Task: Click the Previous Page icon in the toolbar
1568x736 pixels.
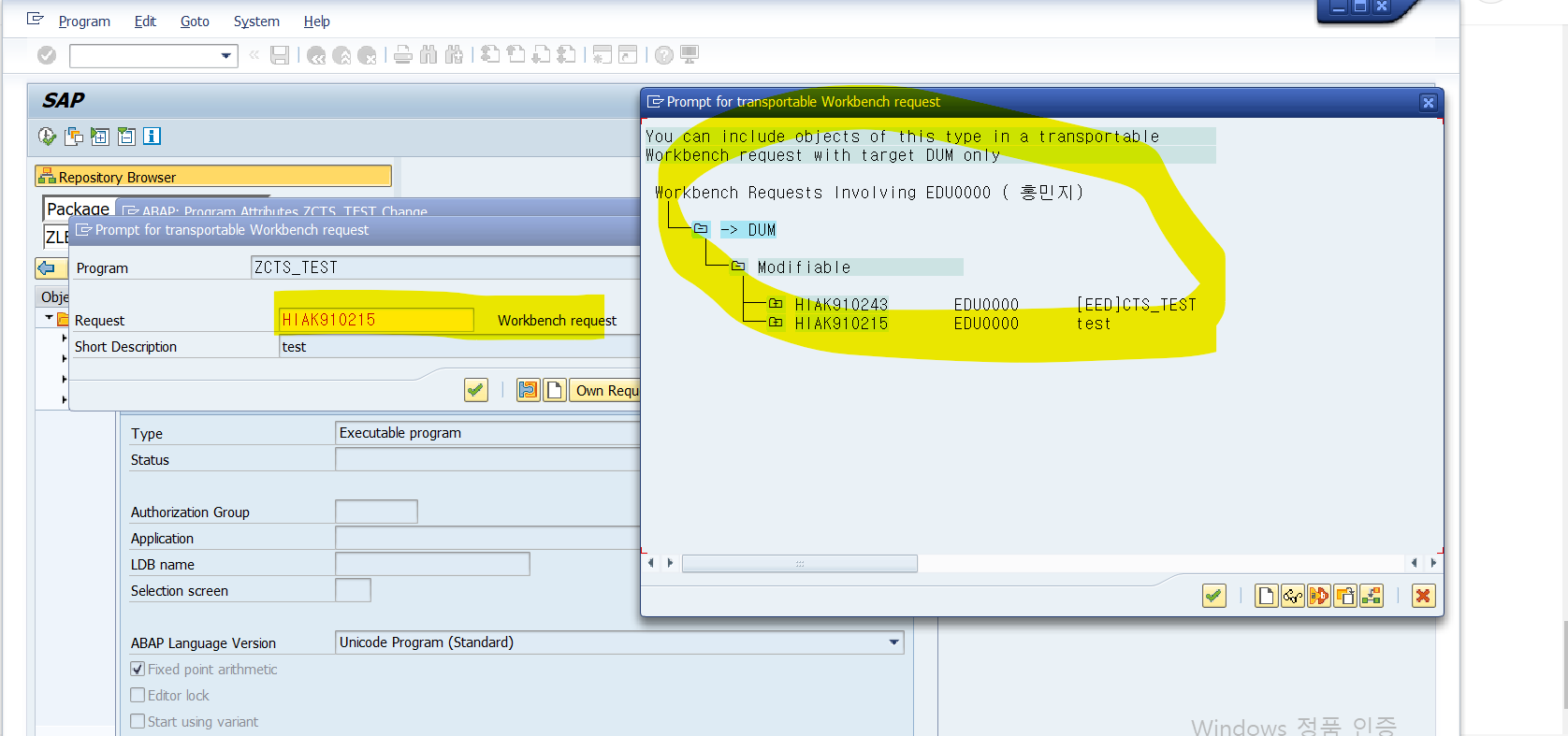Action: (515, 54)
